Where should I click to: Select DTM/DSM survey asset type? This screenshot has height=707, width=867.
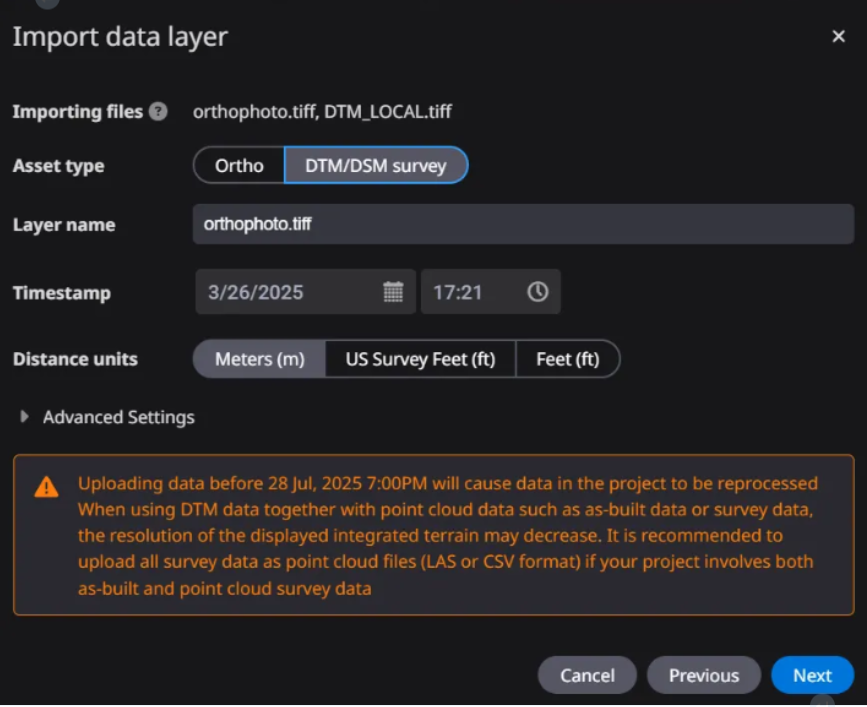tap(376, 166)
